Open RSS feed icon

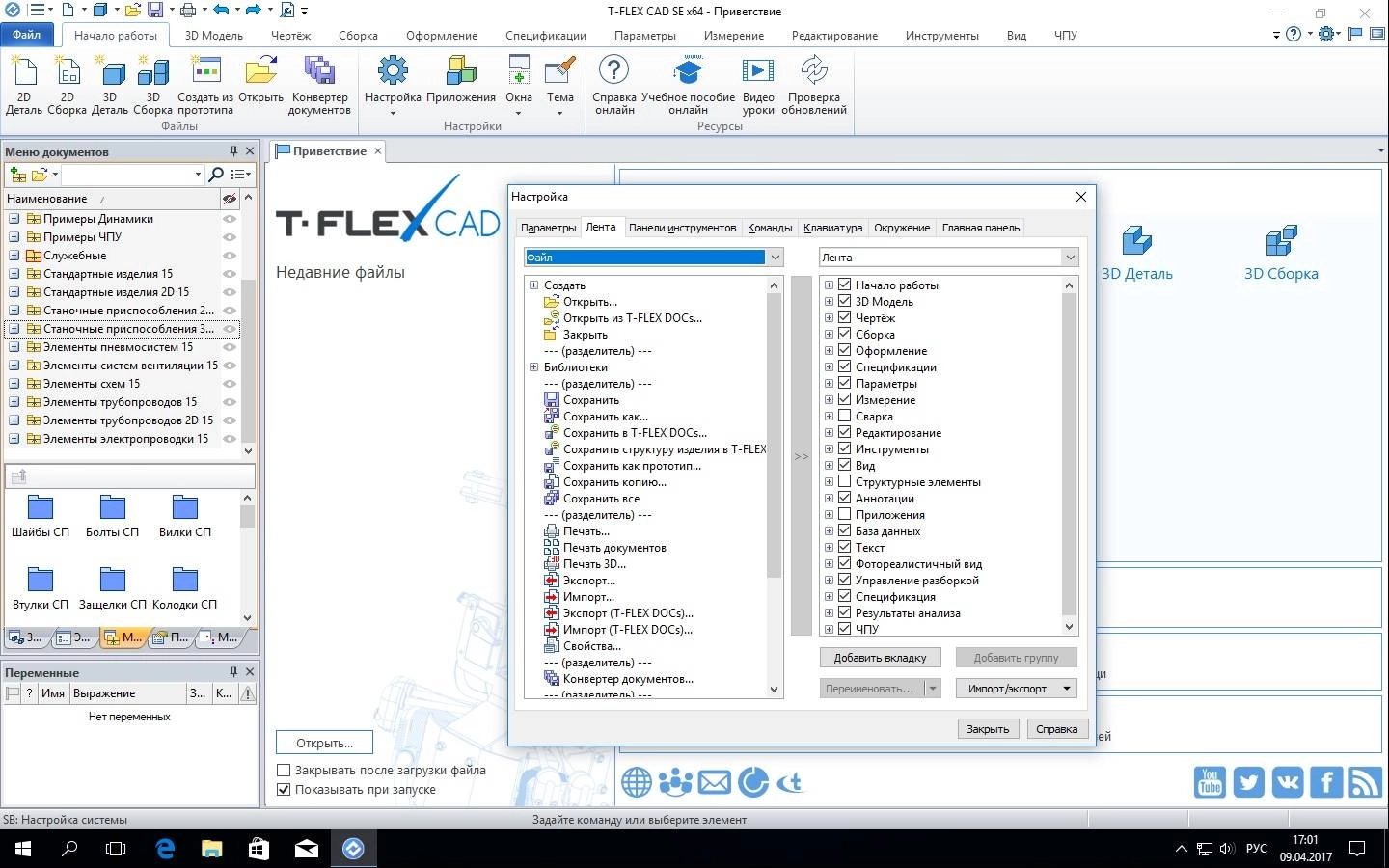(x=1366, y=781)
